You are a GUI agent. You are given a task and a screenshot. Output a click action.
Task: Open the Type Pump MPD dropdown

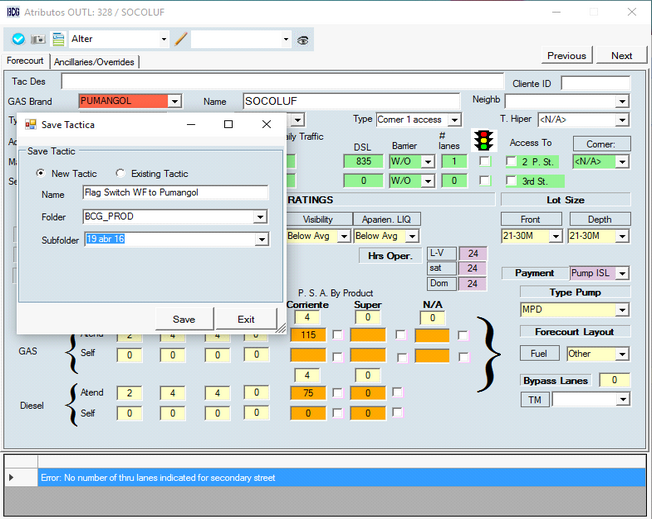tap(622, 310)
